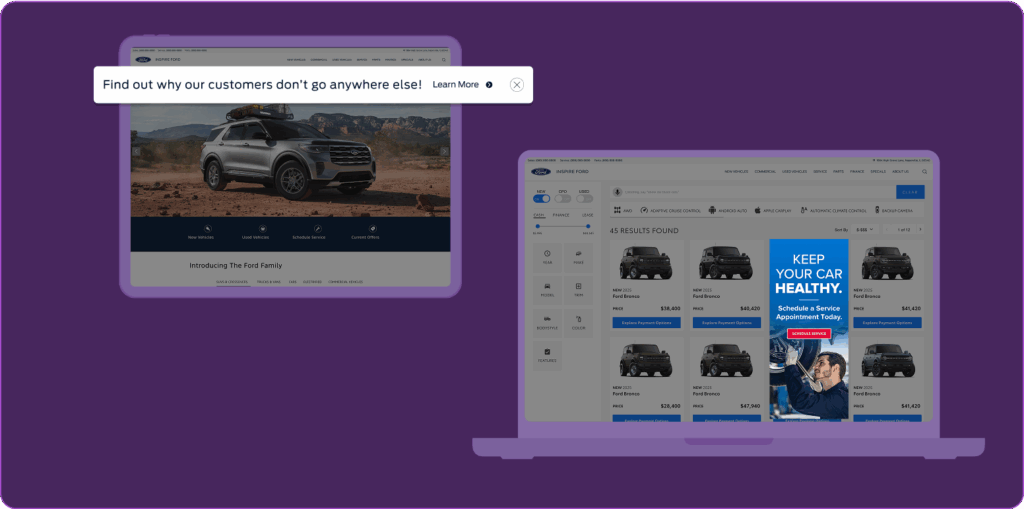Open search icon on tablet site header
This screenshot has width=1024, height=509.
444,59
